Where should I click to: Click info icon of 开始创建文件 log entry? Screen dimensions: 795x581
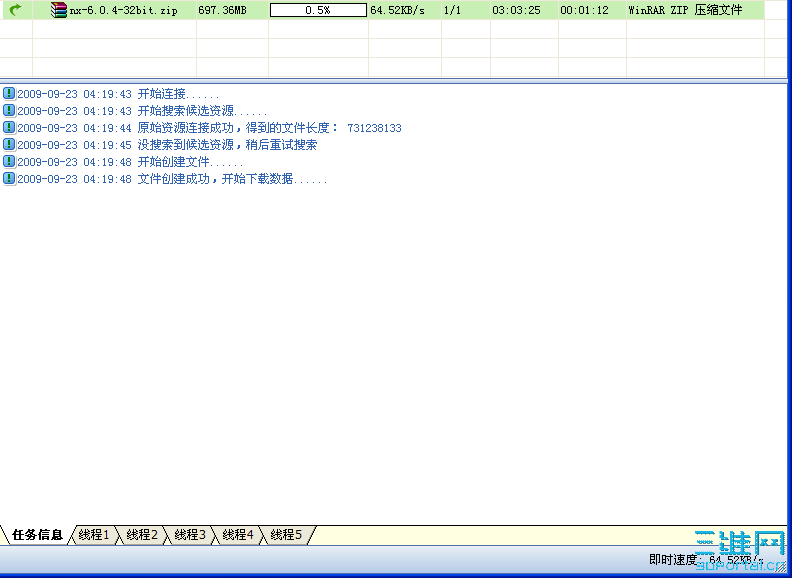[9, 161]
